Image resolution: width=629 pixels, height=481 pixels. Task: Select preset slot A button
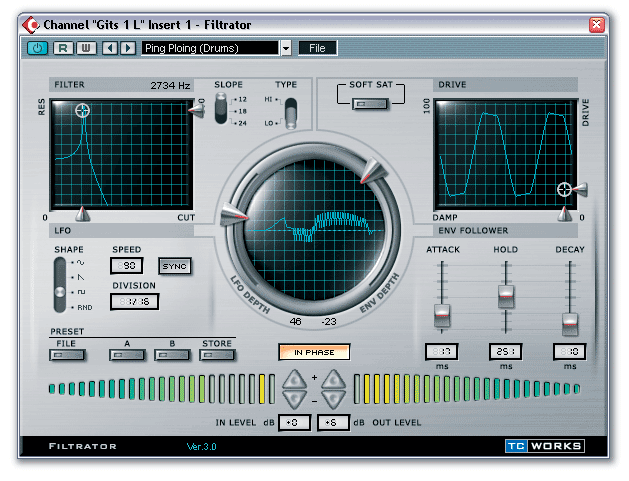pyautogui.click(x=127, y=355)
